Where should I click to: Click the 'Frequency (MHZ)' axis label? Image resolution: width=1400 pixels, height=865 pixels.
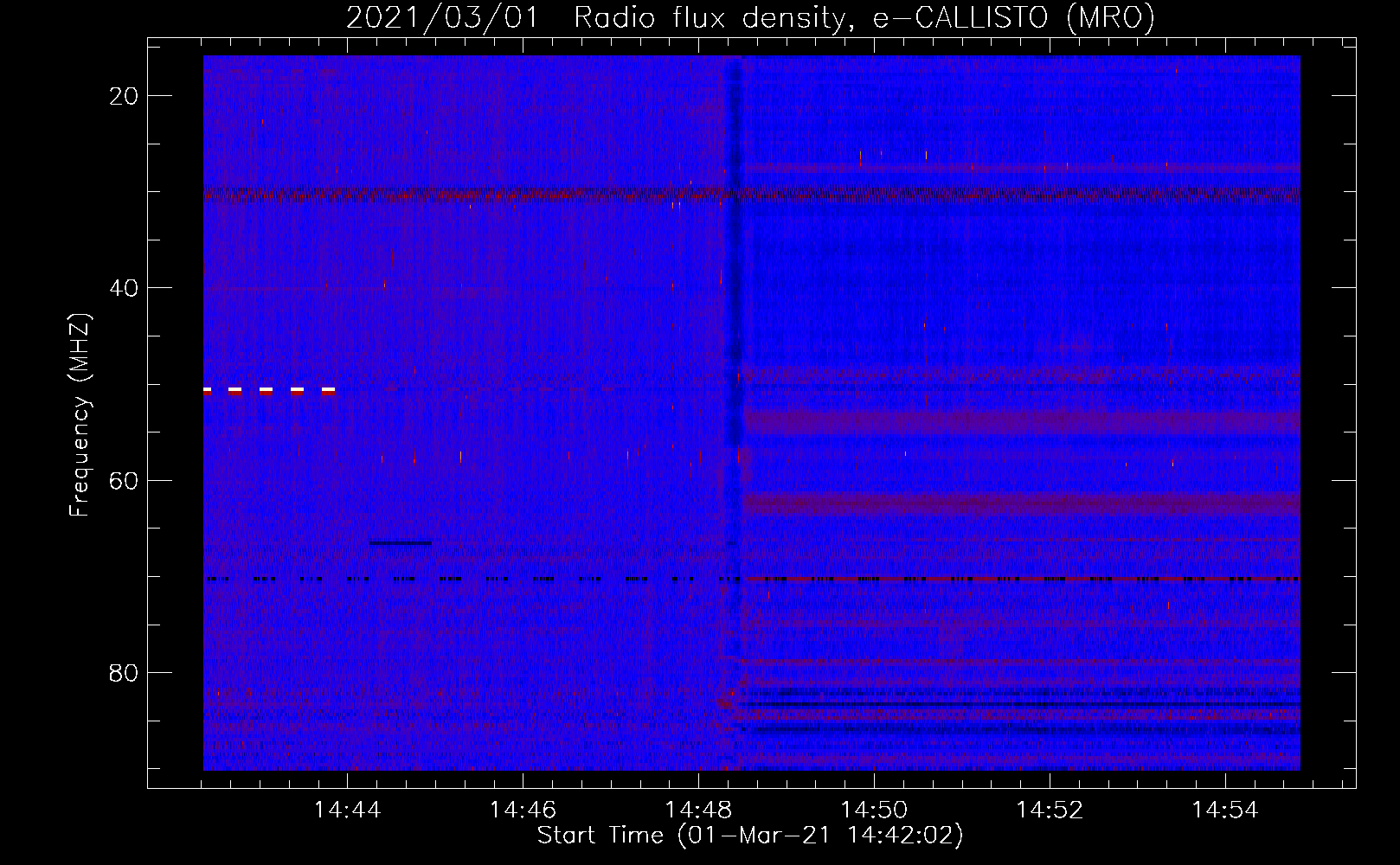tap(80, 415)
